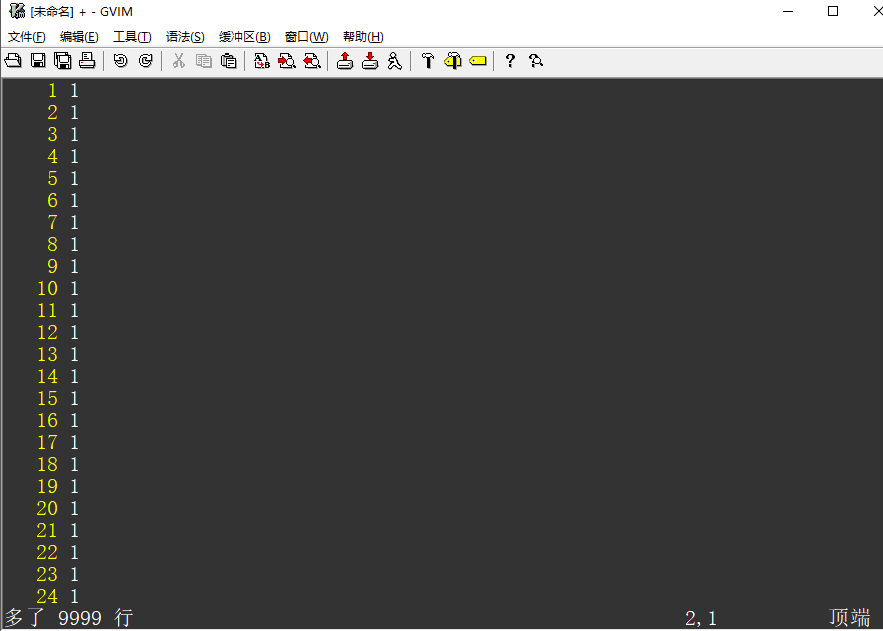Click the Find and Replace icon

261,61
